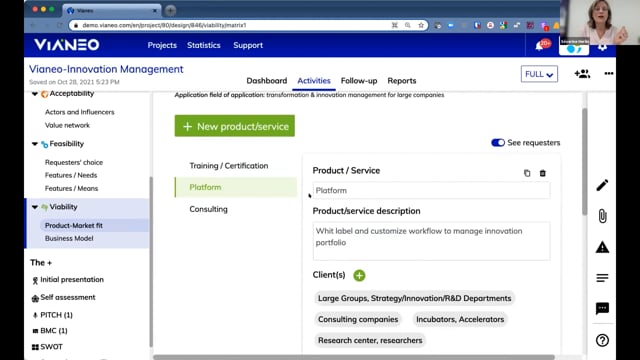Open BMC (1)
This screenshot has width=640, height=360.
point(54,331)
